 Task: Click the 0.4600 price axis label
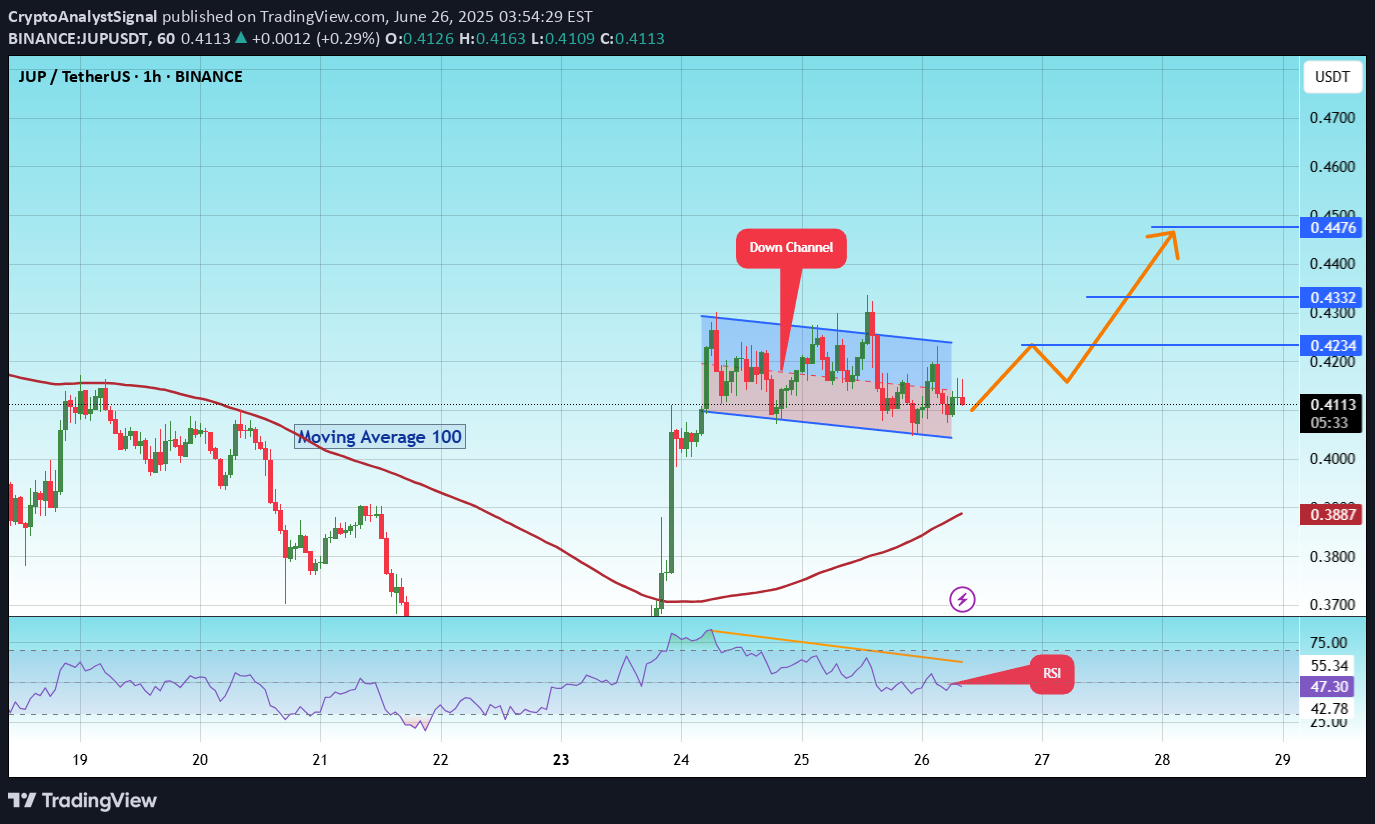click(1332, 167)
